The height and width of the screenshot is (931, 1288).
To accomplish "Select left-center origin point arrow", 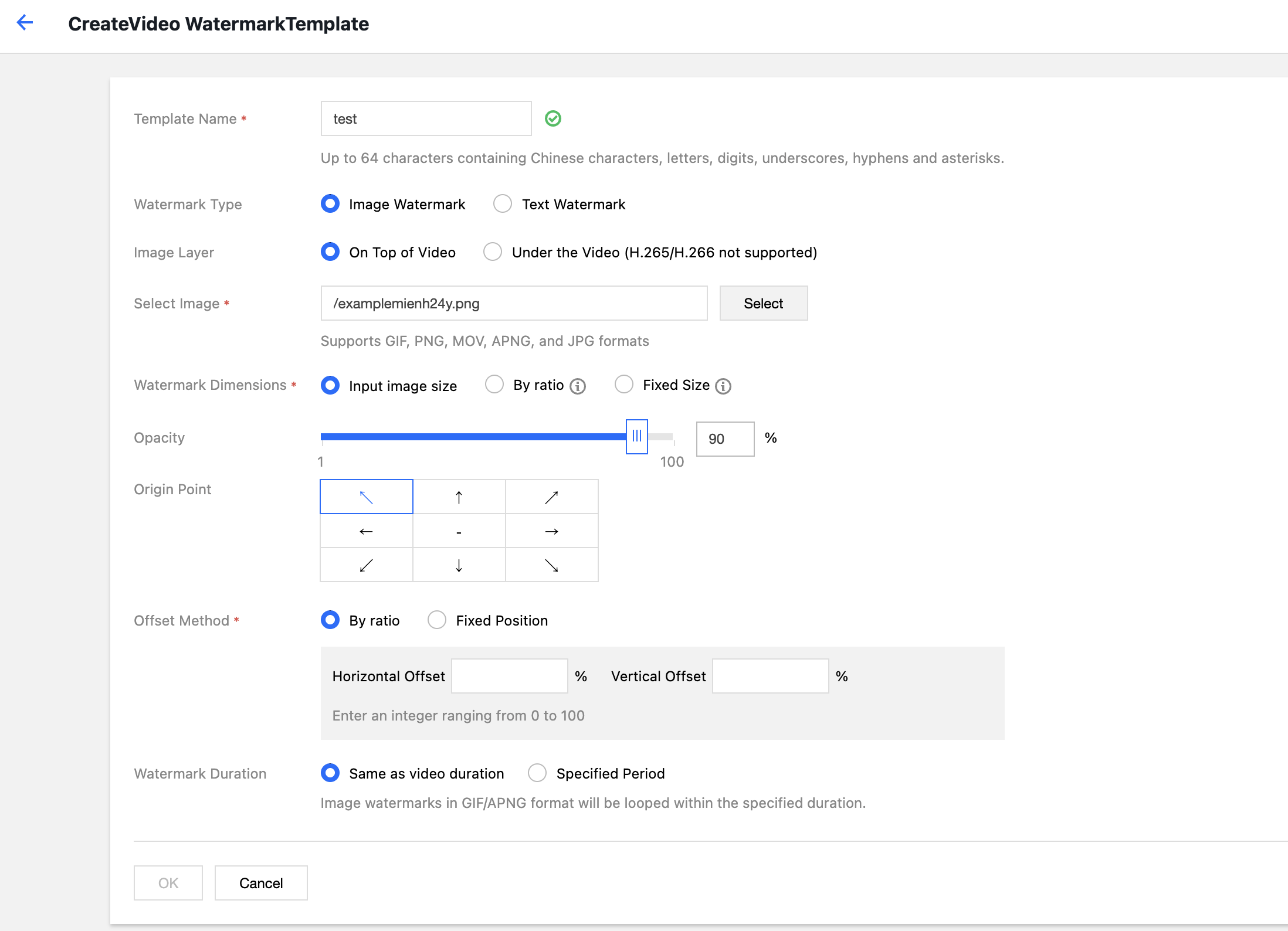I will click(x=366, y=531).
